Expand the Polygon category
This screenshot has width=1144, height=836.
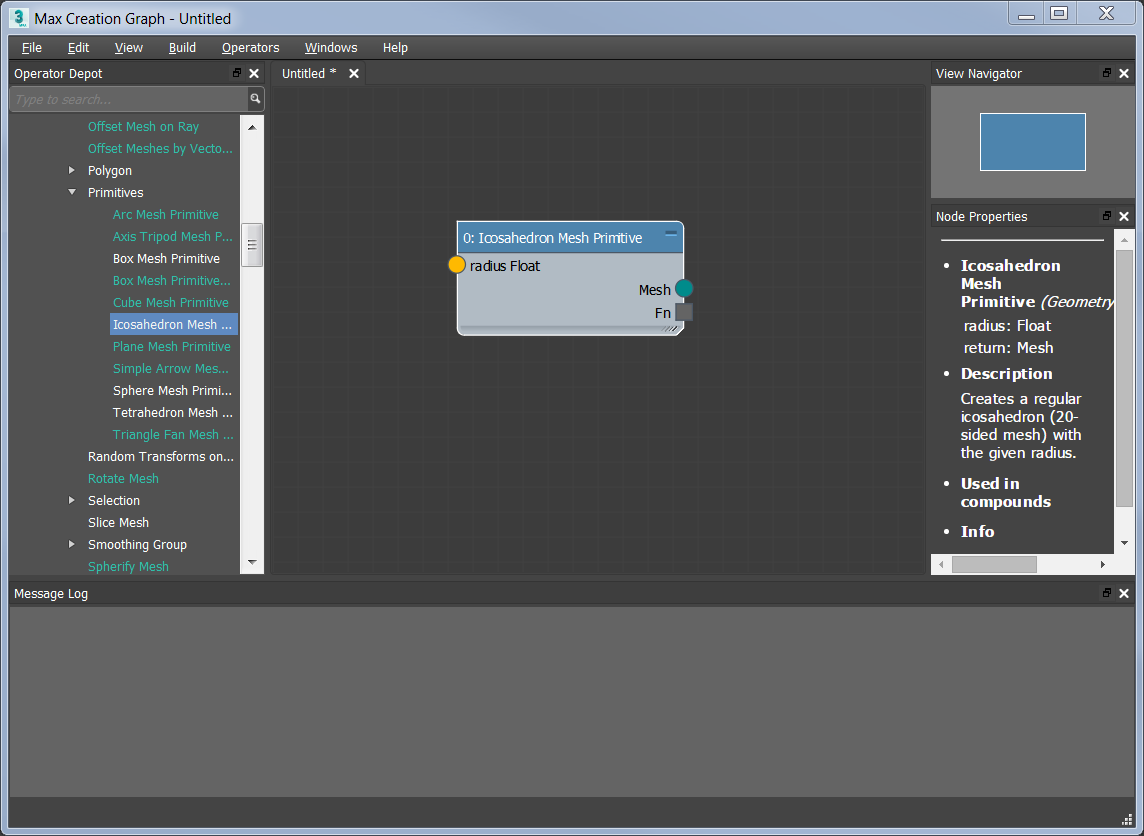pos(72,170)
